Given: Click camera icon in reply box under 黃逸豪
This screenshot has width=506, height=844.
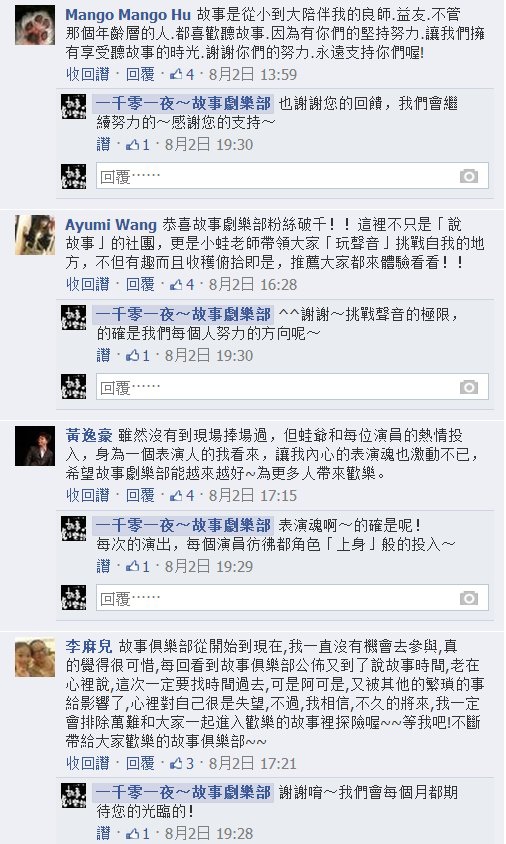Looking at the screenshot, I should (468, 598).
